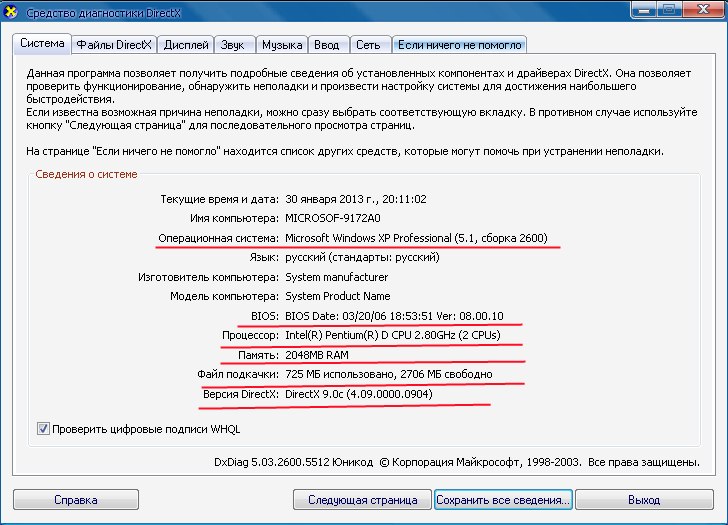Open the Дисплей tab
This screenshot has width=728, height=525.
pyautogui.click(x=186, y=45)
